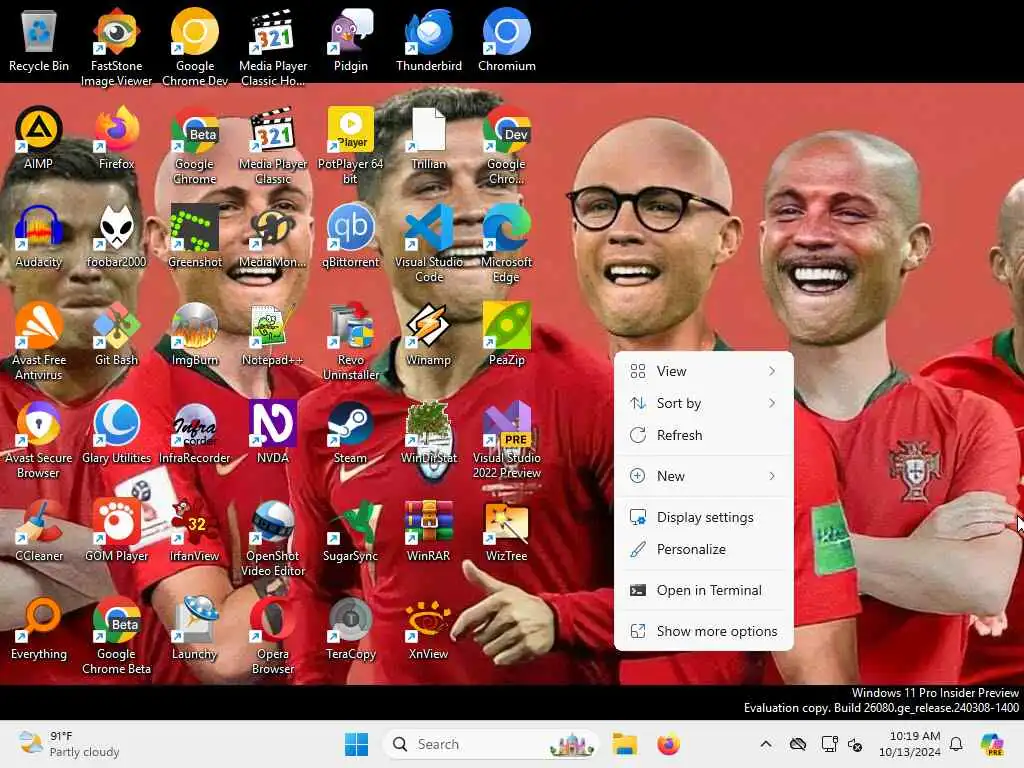Select the PeaZip desktop icon
Viewport: 1024px width, 768px height.
(507, 334)
